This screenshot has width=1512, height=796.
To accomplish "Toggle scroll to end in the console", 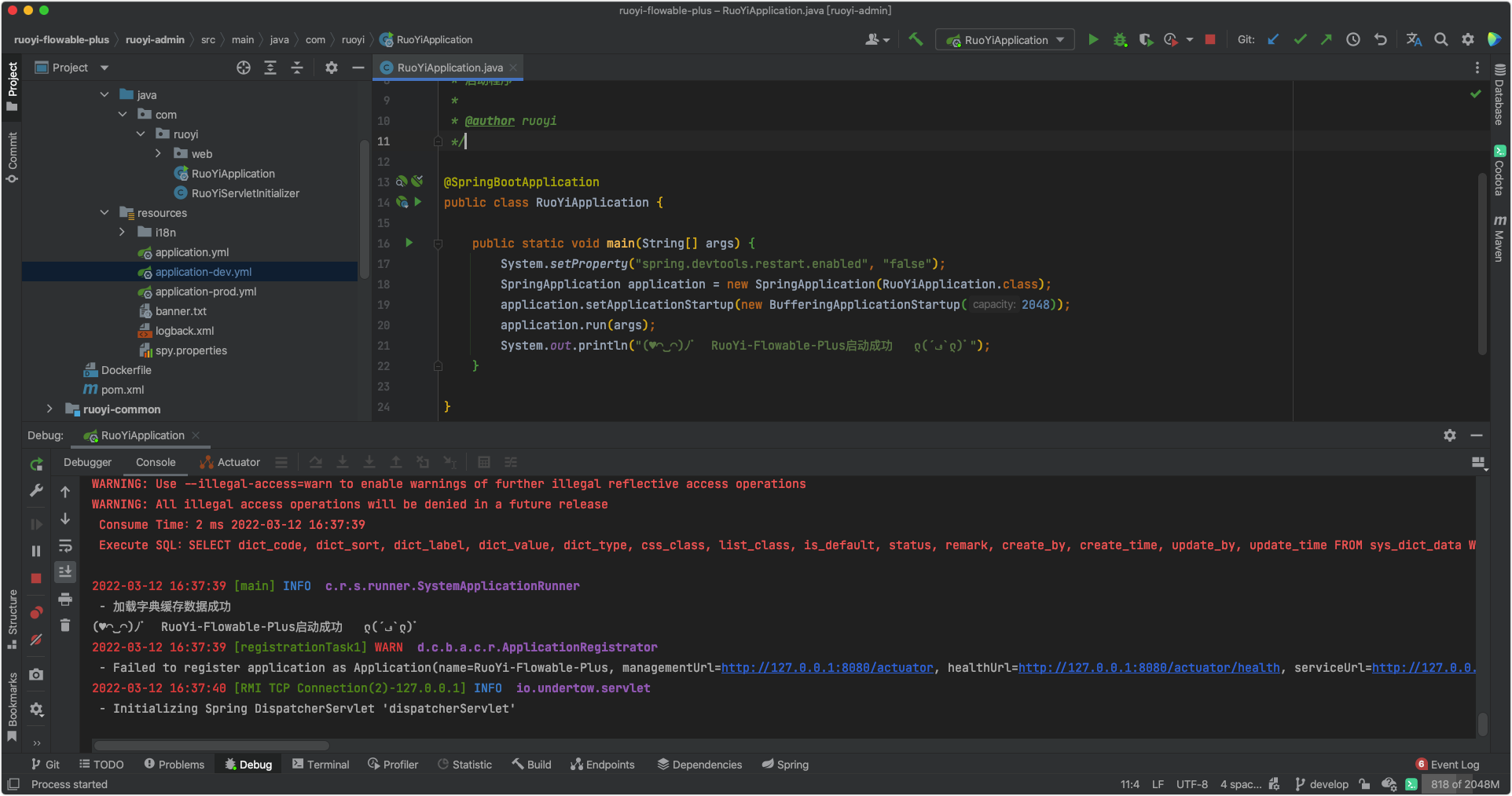I will pyautogui.click(x=65, y=572).
